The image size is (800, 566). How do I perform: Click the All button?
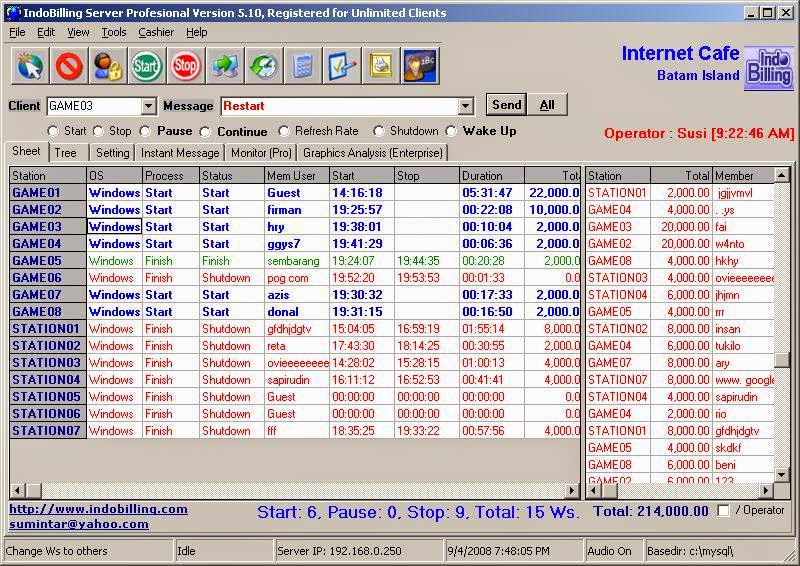click(x=547, y=105)
